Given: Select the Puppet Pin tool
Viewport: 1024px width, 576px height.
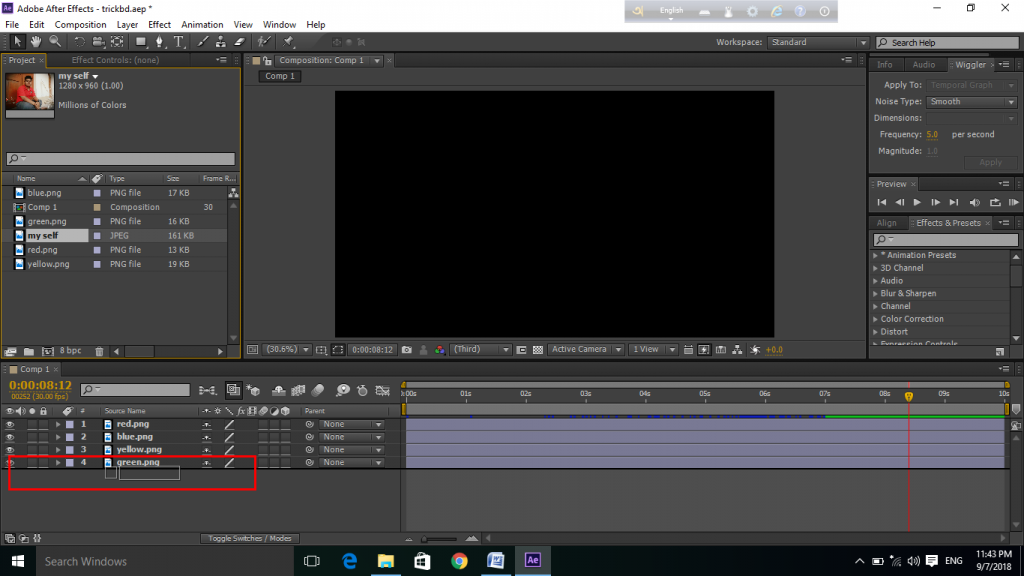Looking at the screenshot, I should pyautogui.click(x=288, y=42).
